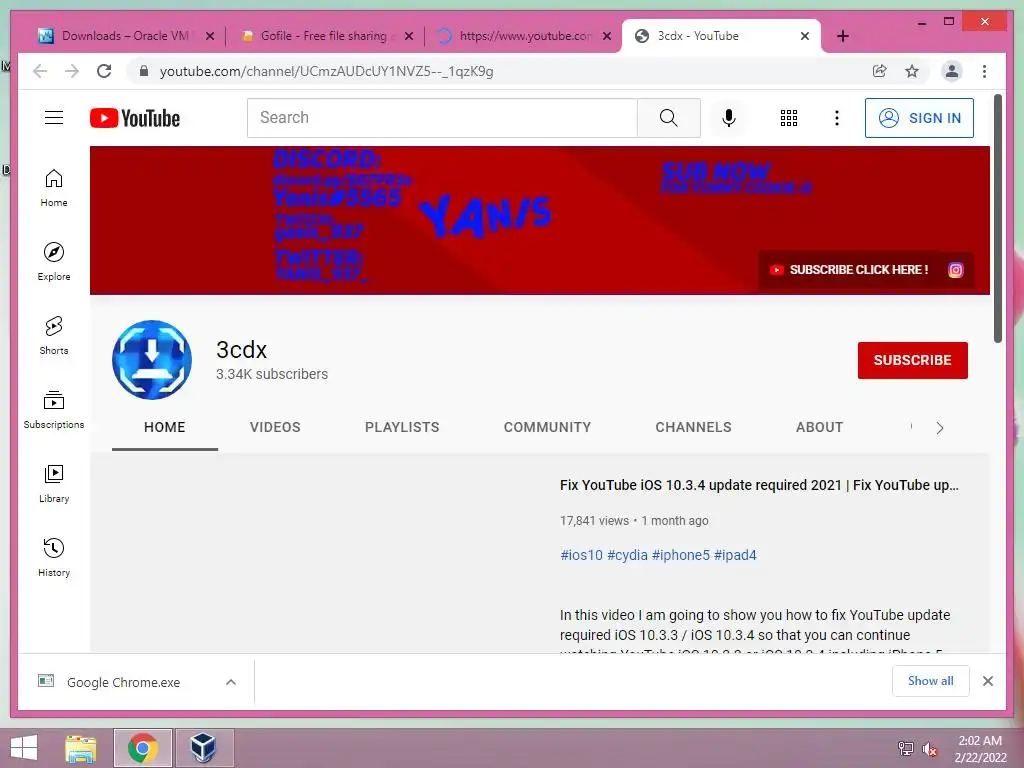Click the muted volume tray icon
1024x768 pixels.
tap(930, 749)
